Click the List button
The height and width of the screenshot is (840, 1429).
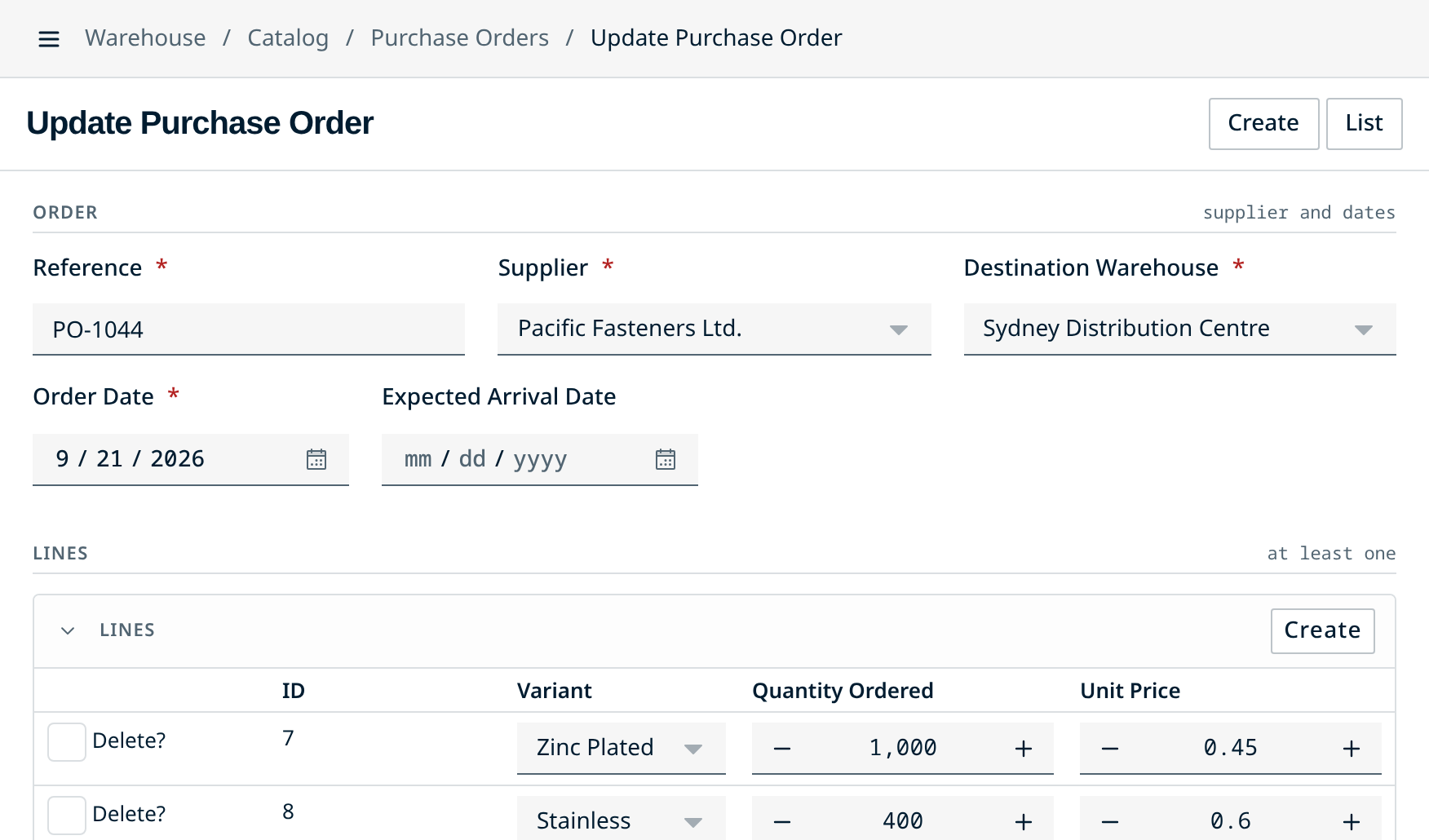pyautogui.click(x=1365, y=124)
